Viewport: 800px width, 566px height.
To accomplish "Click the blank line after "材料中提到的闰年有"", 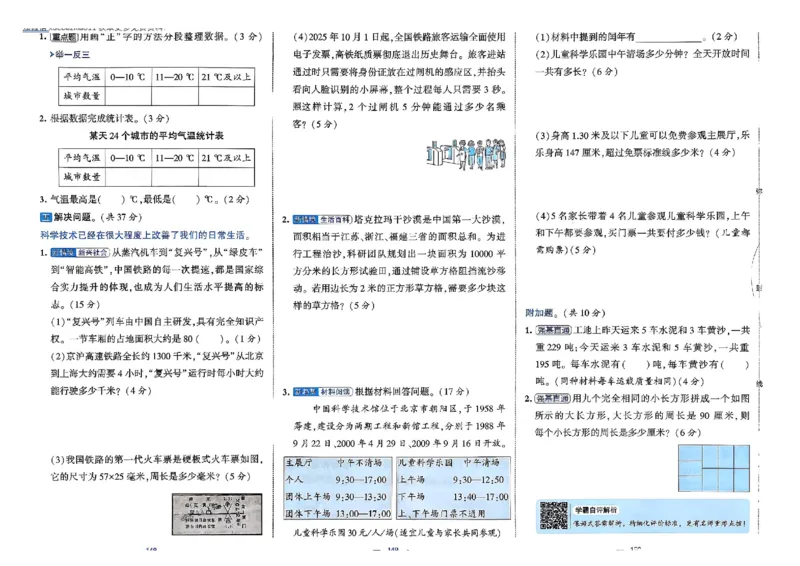I will coord(668,37).
